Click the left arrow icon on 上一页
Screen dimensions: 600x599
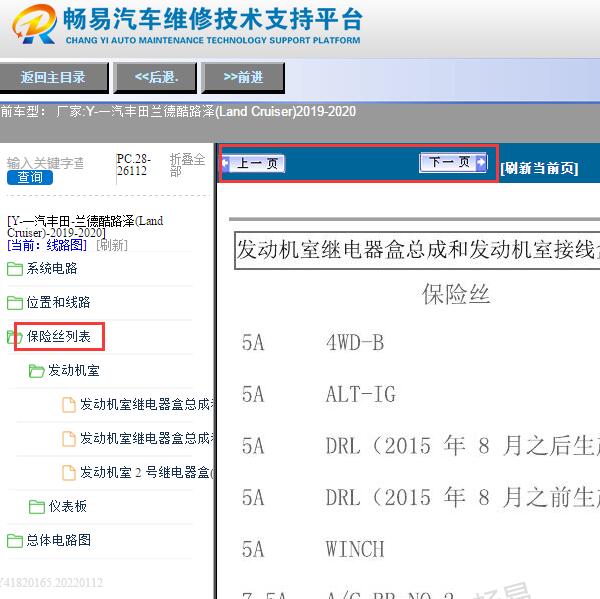point(226,163)
